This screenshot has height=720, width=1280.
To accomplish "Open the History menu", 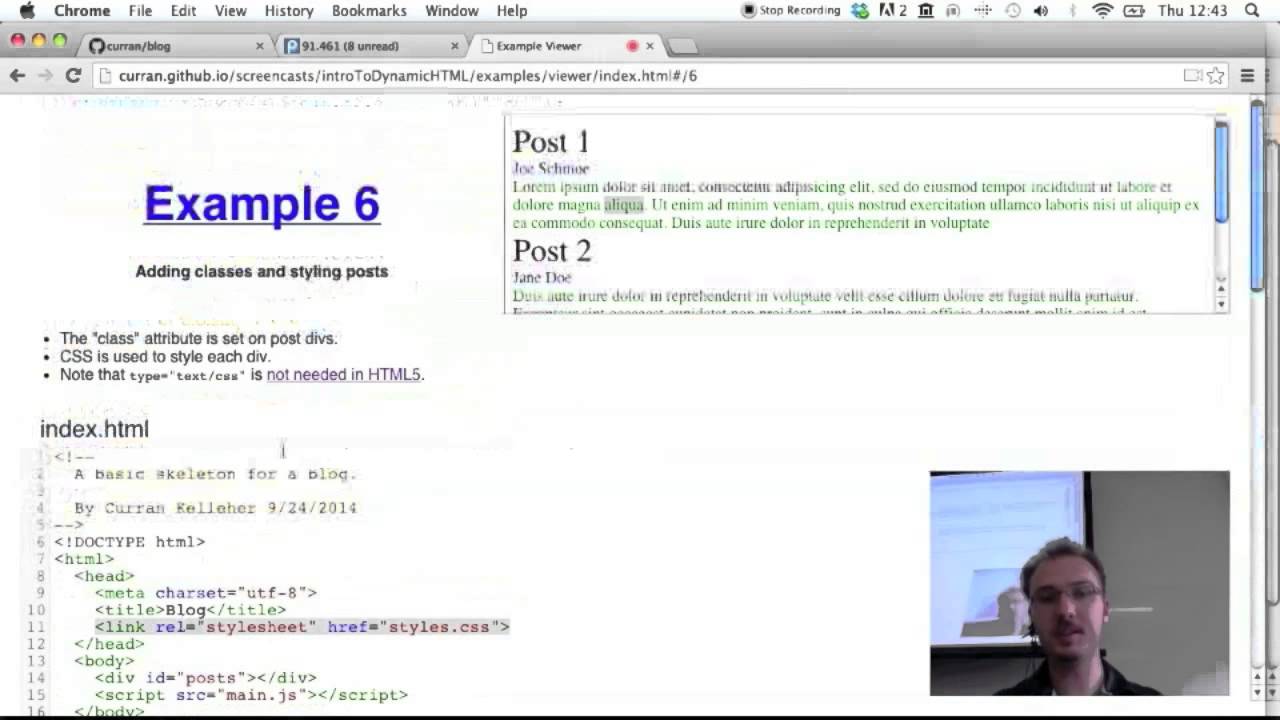I will click(x=289, y=10).
